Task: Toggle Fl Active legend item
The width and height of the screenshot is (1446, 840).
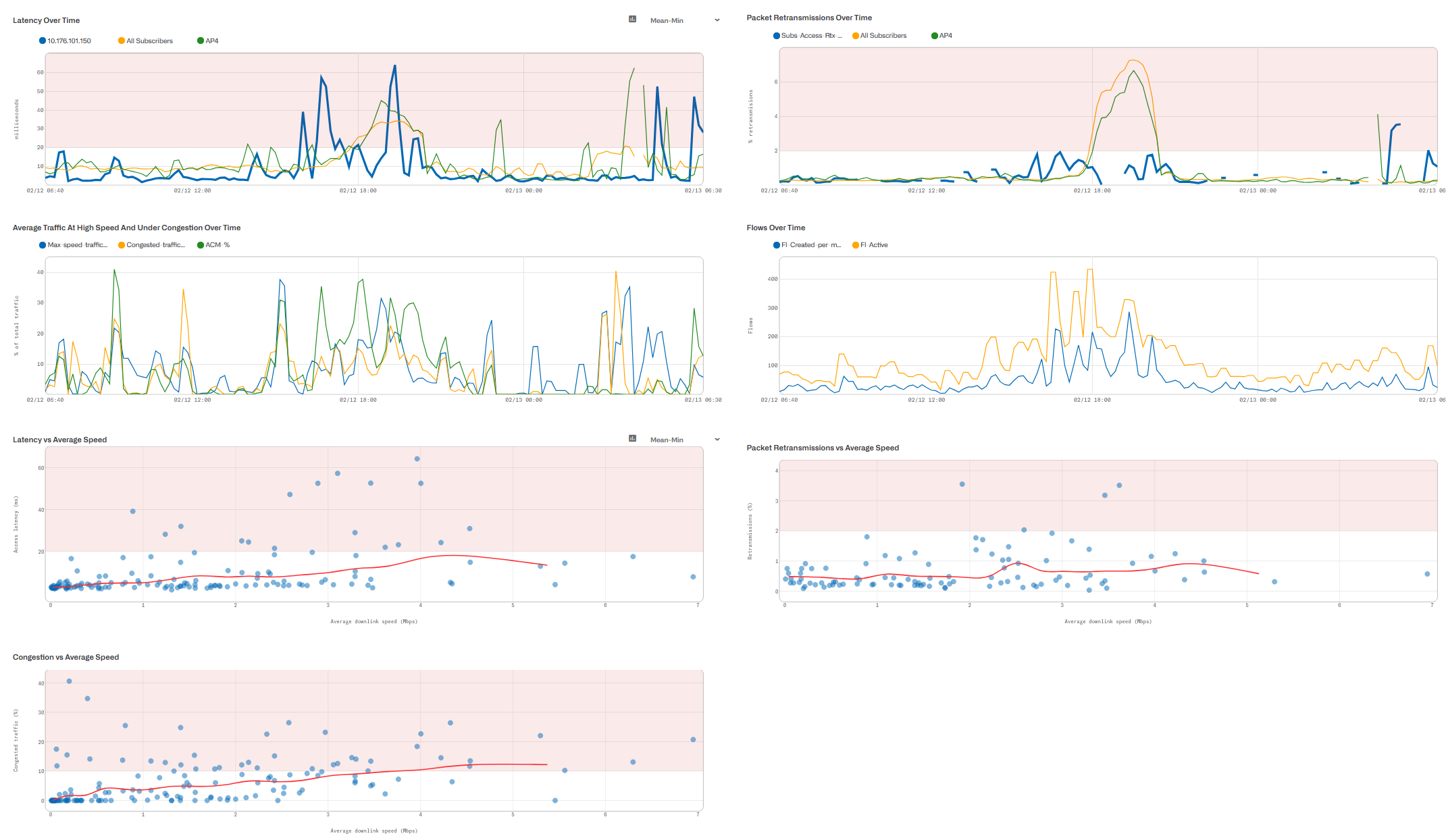Action: (873, 245)
